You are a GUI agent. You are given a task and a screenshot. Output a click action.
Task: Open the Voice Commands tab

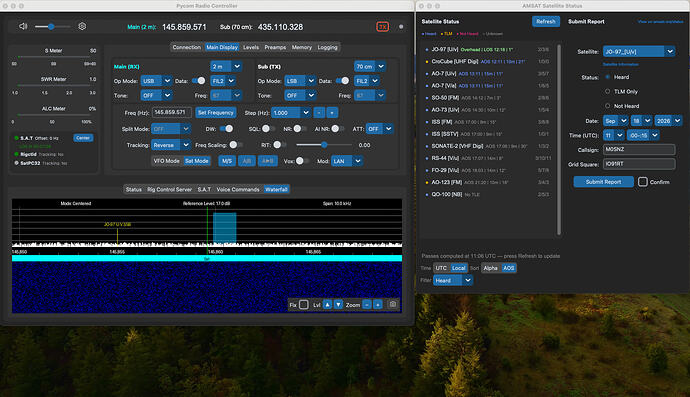[238, 189]
